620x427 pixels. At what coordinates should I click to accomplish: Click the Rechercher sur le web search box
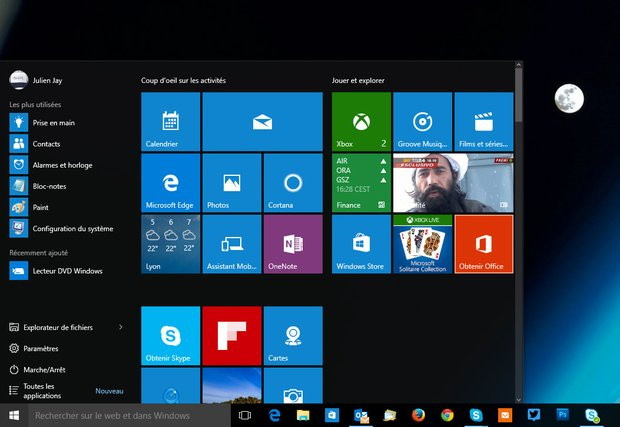click(129, 416)
